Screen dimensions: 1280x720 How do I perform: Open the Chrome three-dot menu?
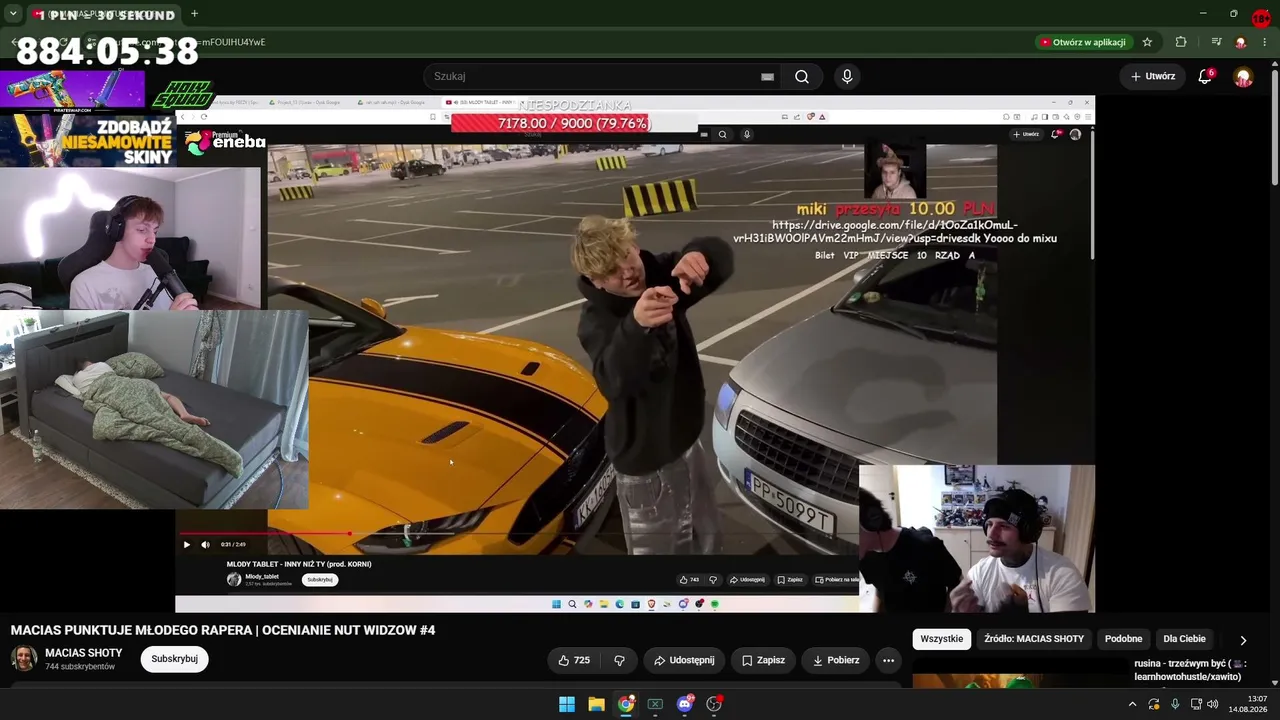(1266, 42)
